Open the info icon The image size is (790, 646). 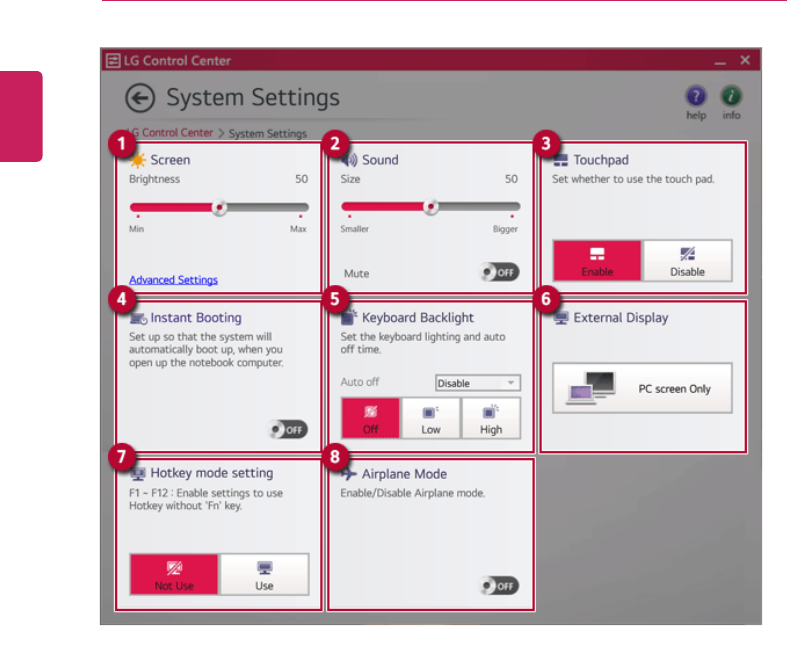tap(731, 97)
